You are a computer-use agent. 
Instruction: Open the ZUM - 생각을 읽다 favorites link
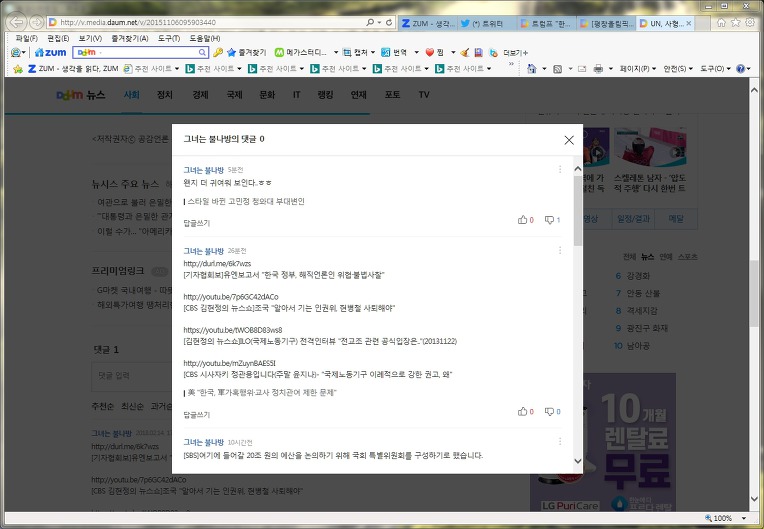(x=73, y=69)
